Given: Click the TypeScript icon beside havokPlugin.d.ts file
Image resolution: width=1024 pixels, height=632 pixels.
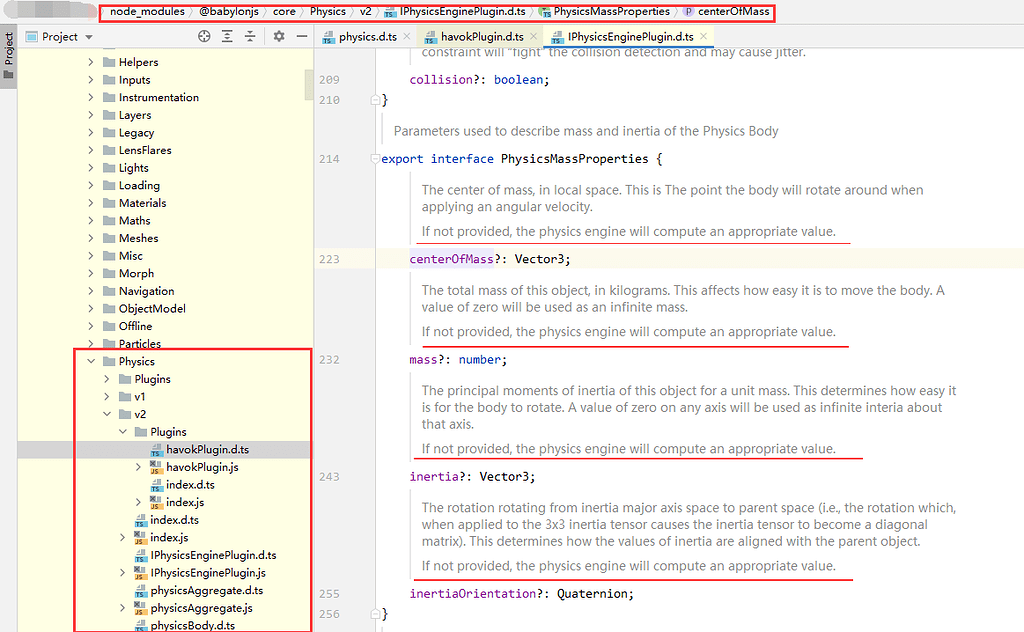Looking at the screenshot, I should pyautogui.click(x=156, y=449).
